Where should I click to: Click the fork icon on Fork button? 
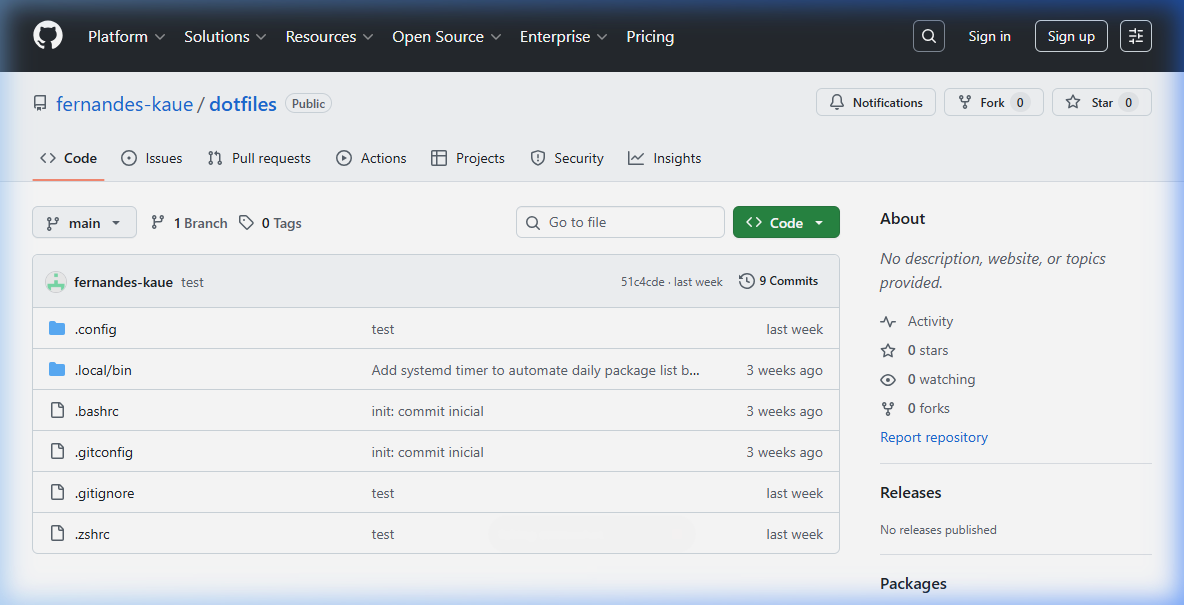coord(965,101)
